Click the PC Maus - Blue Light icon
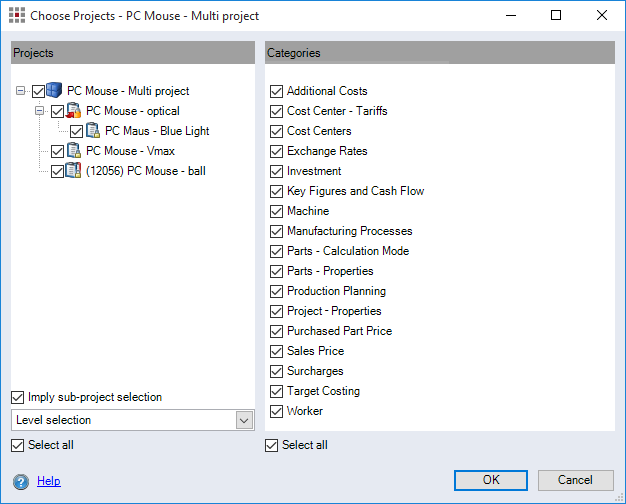Viewport: 626px width, 504px height. 94,131
